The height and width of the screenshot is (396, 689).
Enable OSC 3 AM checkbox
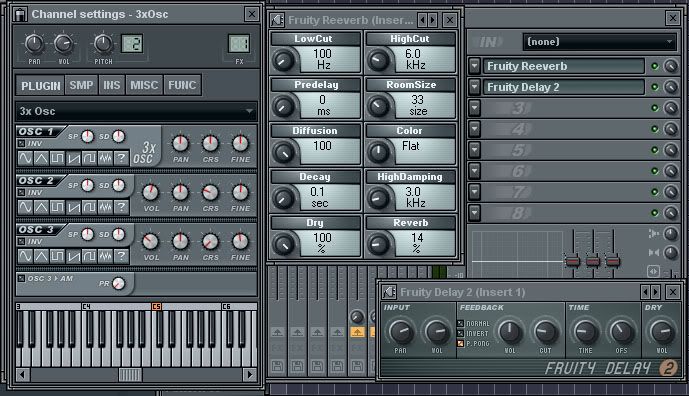22,278
